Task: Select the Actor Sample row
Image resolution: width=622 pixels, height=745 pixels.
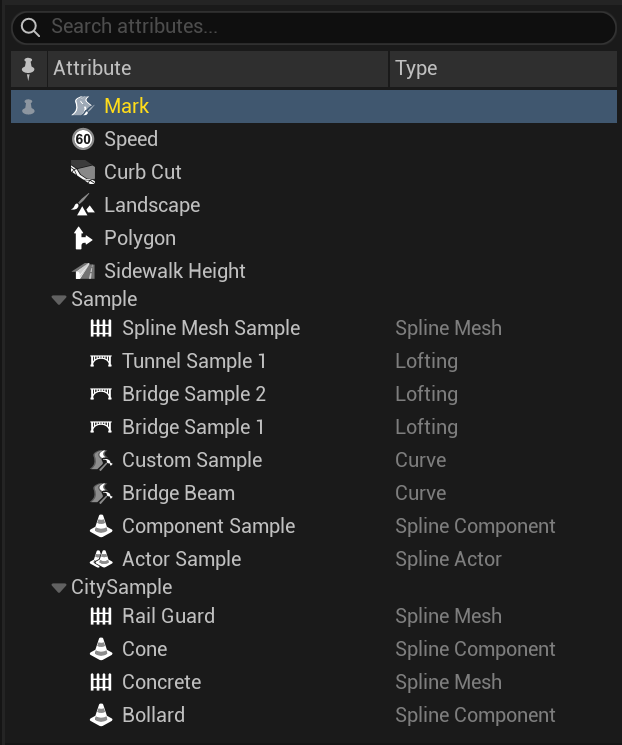Action: [314, 559]
